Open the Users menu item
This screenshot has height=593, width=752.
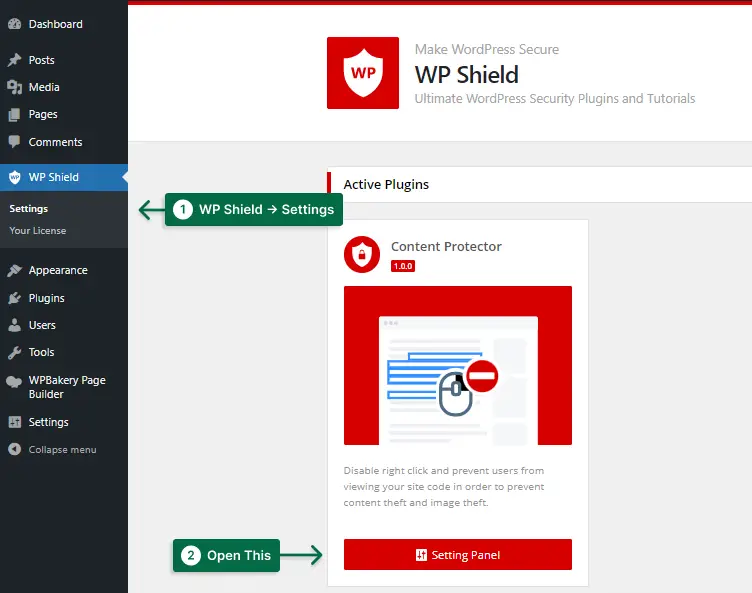click(64, 325)
